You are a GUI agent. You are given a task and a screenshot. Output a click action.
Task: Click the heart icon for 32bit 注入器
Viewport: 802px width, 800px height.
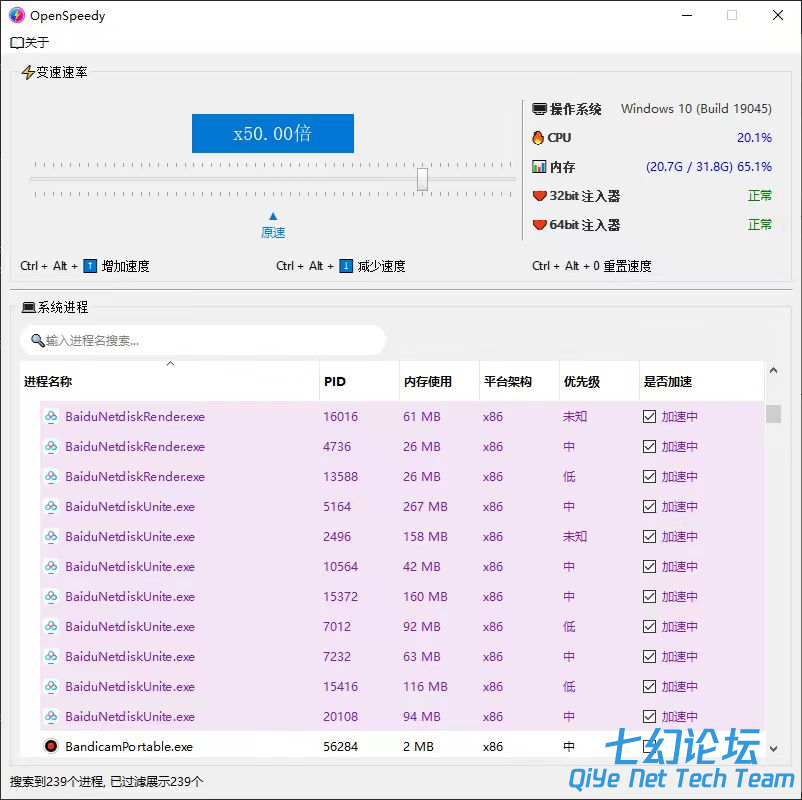click(539, 196)
